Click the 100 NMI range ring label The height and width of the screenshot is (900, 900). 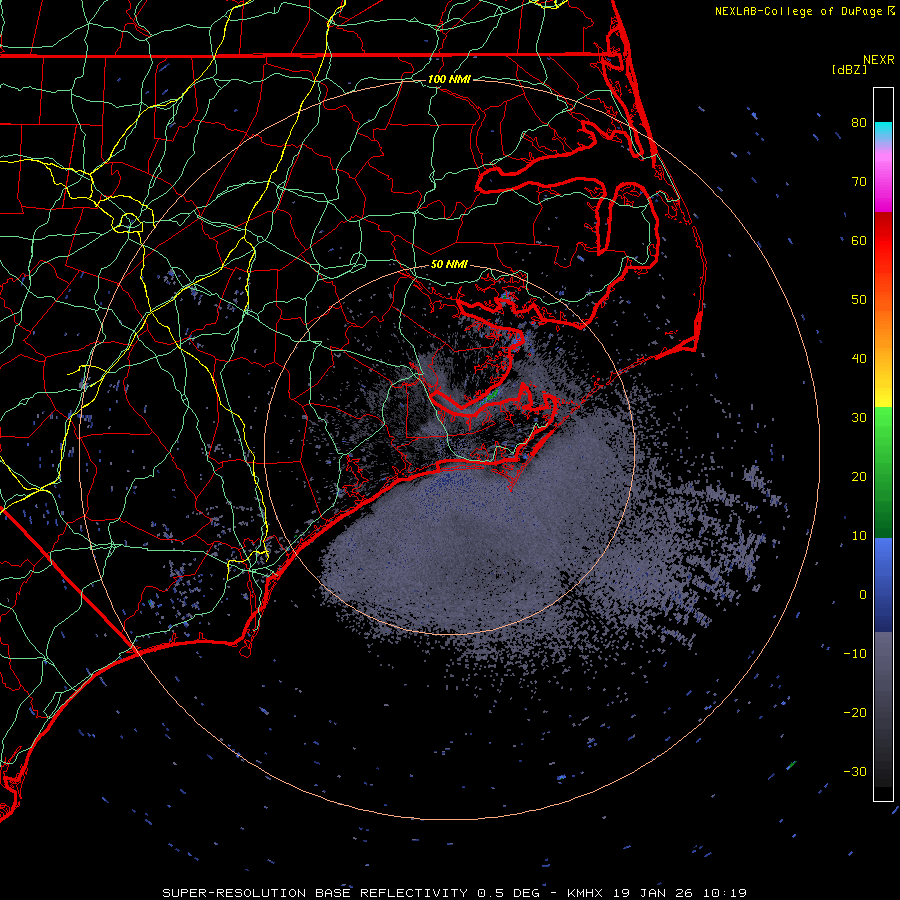pos(449,79)
